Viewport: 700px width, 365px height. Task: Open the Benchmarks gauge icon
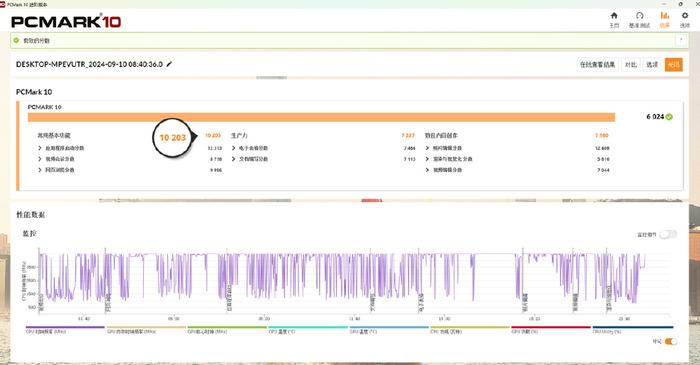[x=639, y=16]
